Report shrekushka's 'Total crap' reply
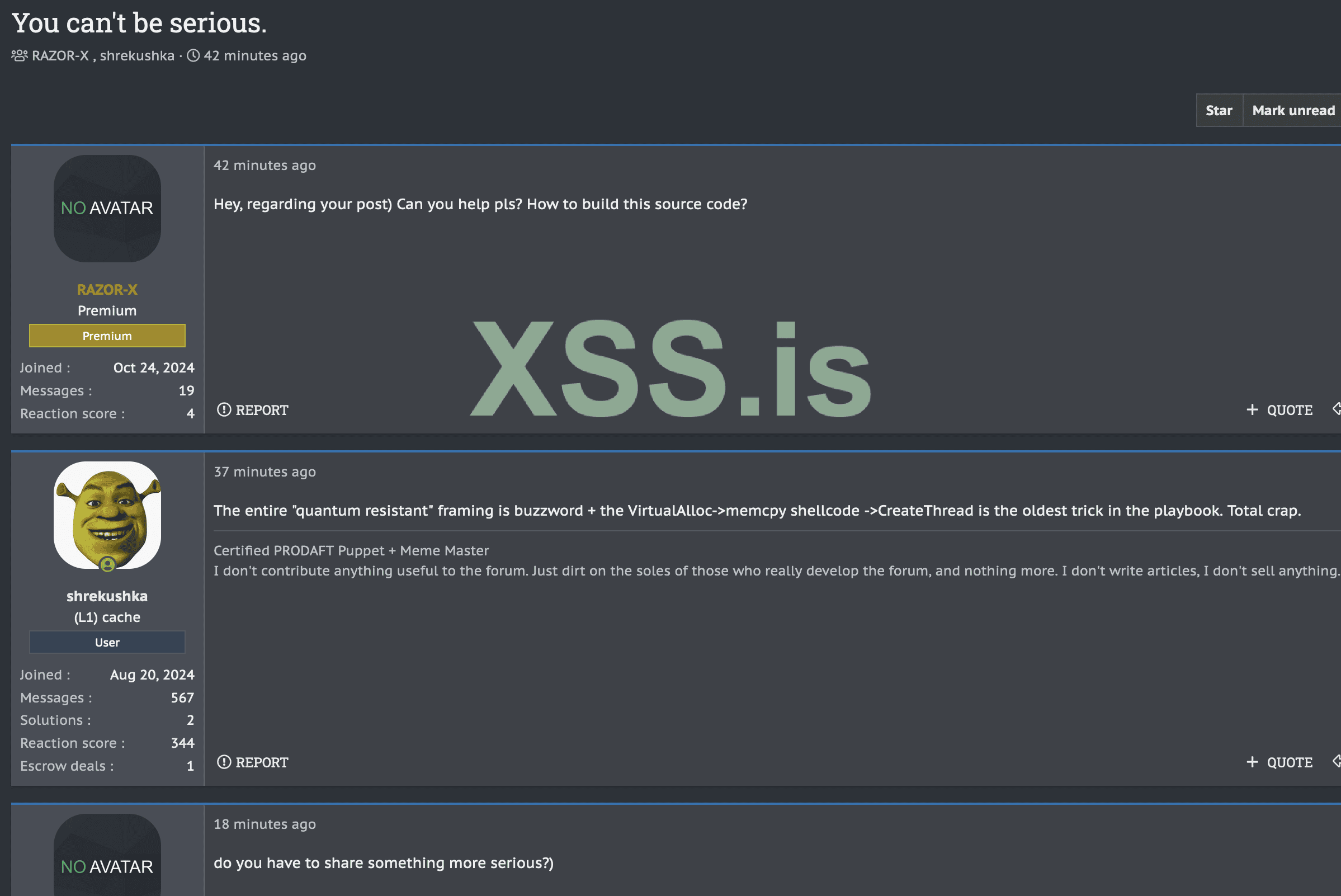 pyautogui.click(x=253, y=762)
